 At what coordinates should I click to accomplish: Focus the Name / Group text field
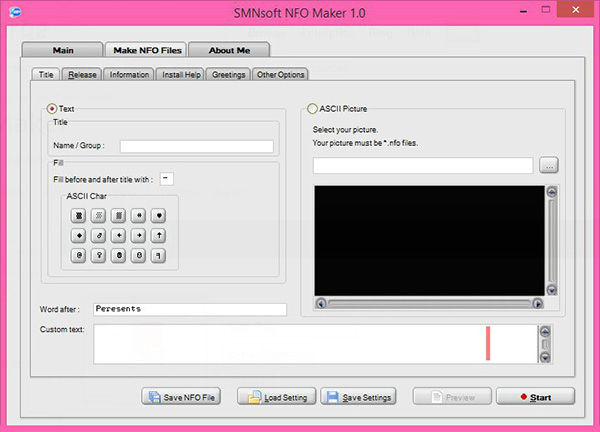[x=197, y=146]
